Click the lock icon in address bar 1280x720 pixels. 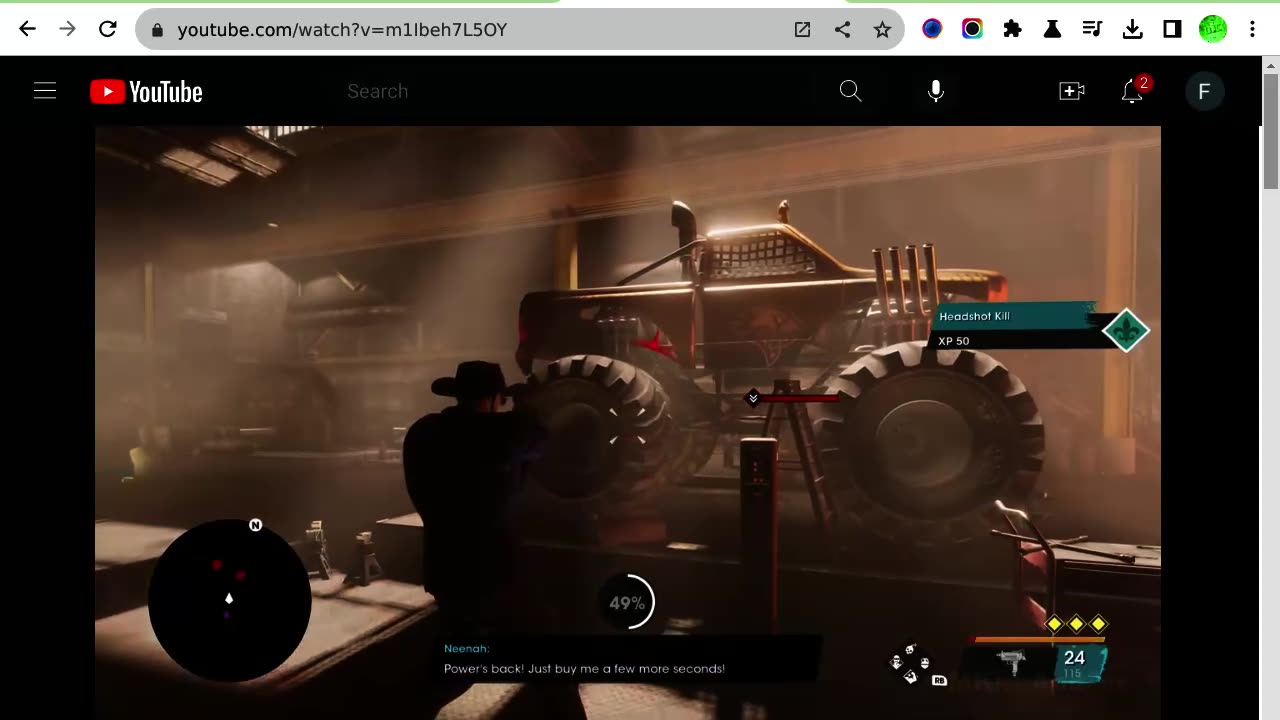tap(157, 30)
